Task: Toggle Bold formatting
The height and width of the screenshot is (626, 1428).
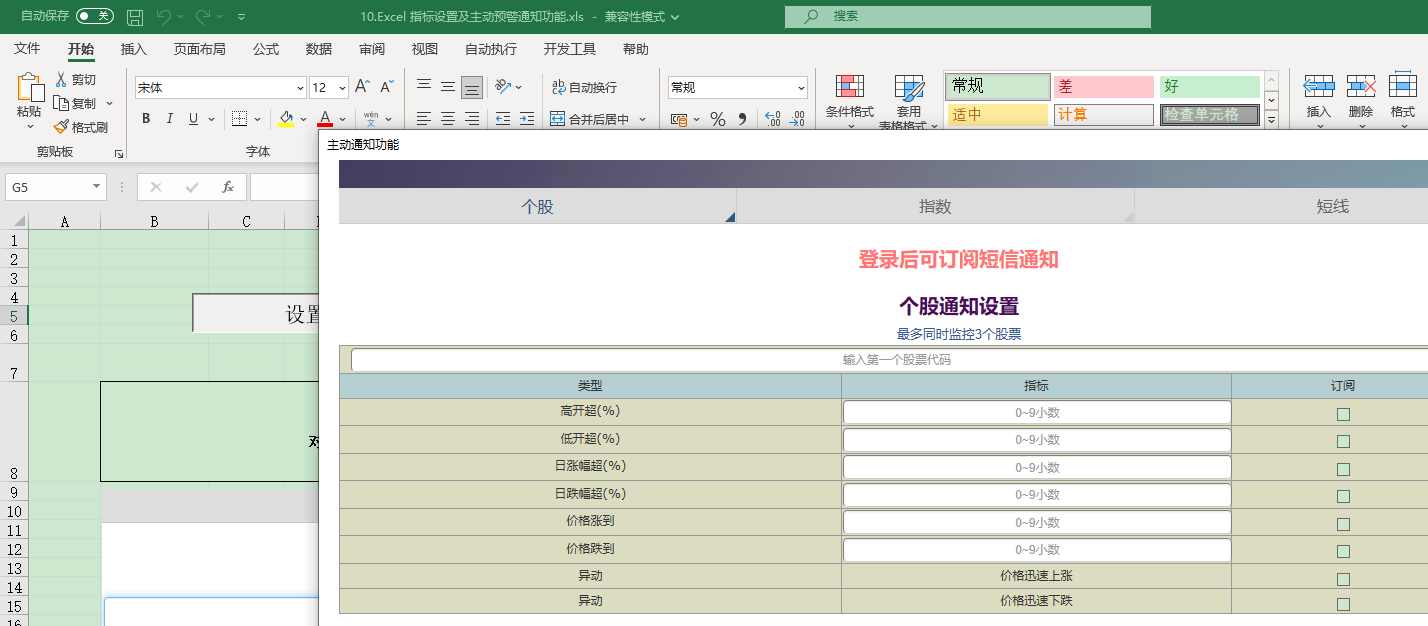Action: [146, 119]
